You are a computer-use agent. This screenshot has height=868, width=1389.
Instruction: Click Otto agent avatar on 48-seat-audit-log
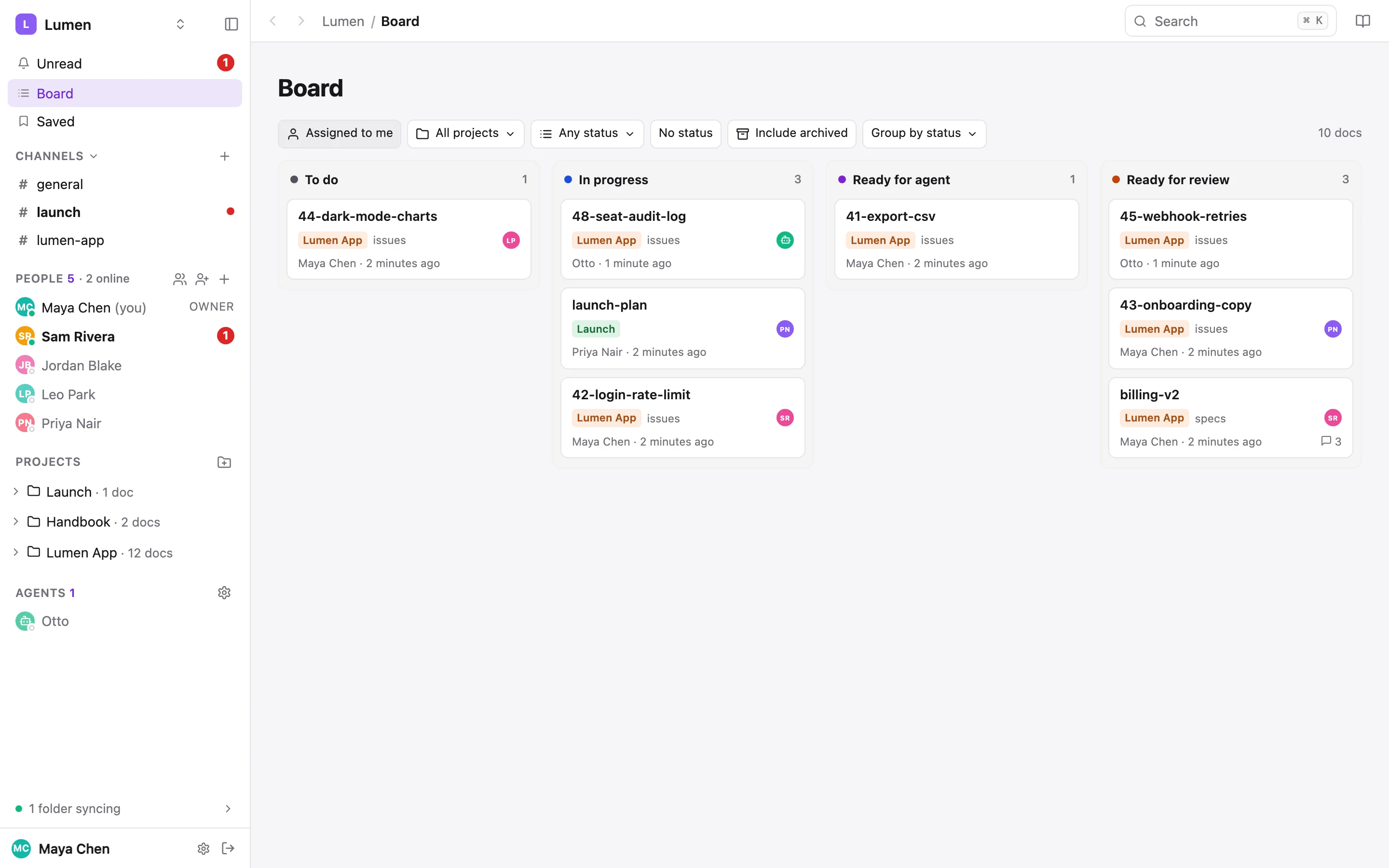pos(785,240)
